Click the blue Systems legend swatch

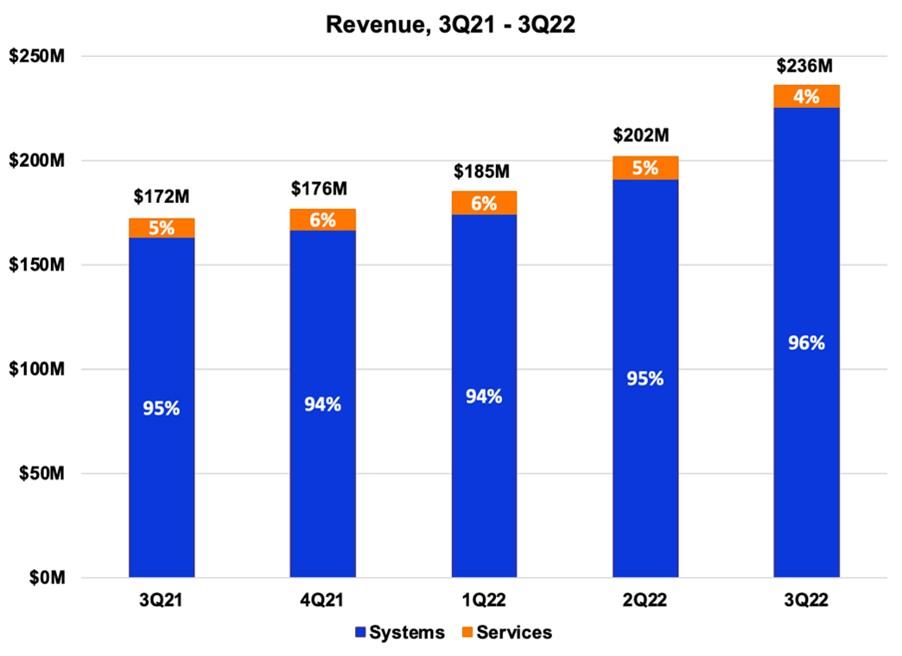(x=359, y=632)
